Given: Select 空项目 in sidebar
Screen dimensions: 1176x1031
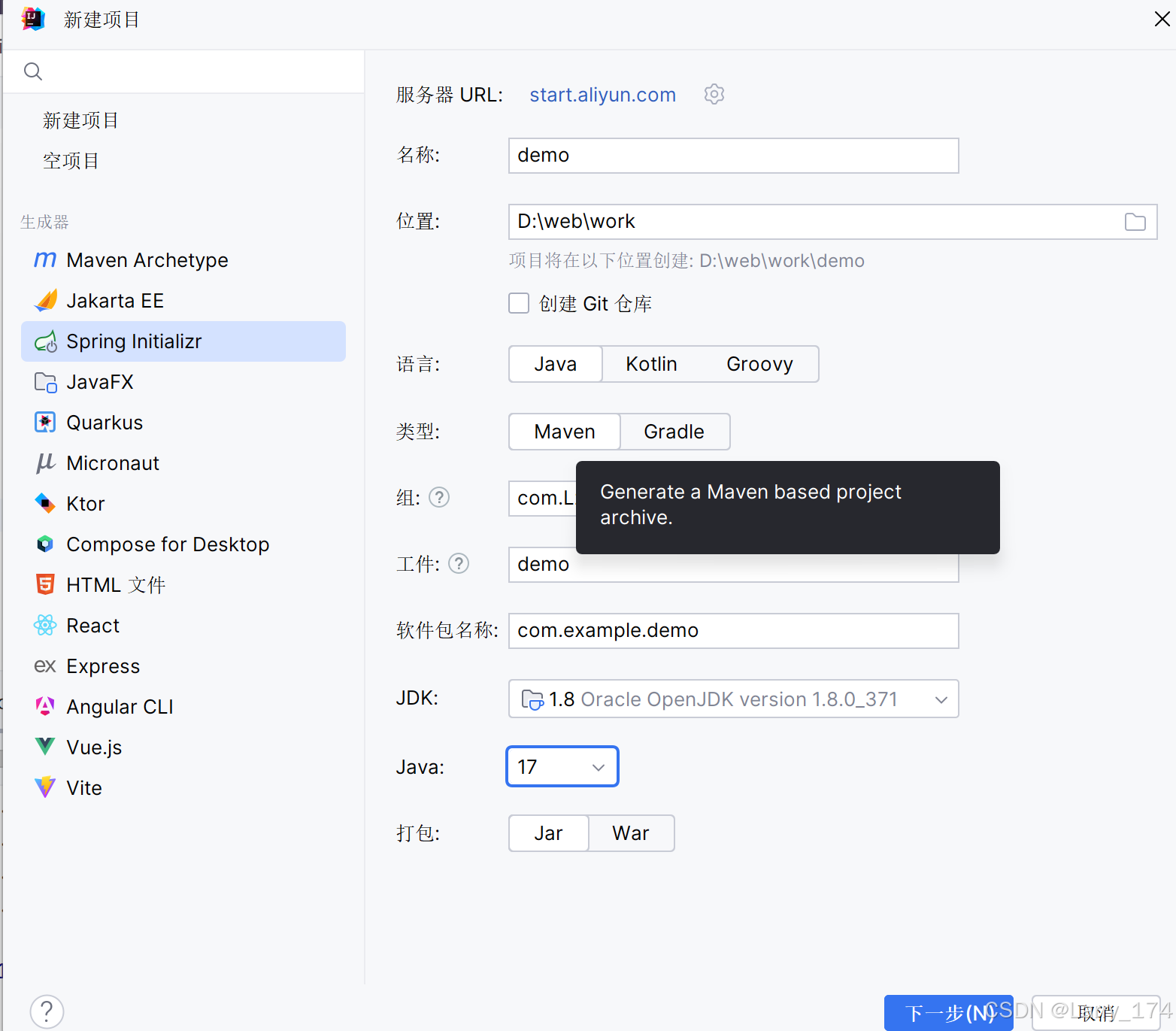Looking at the screenshot, I should click(x=71, y=161).
